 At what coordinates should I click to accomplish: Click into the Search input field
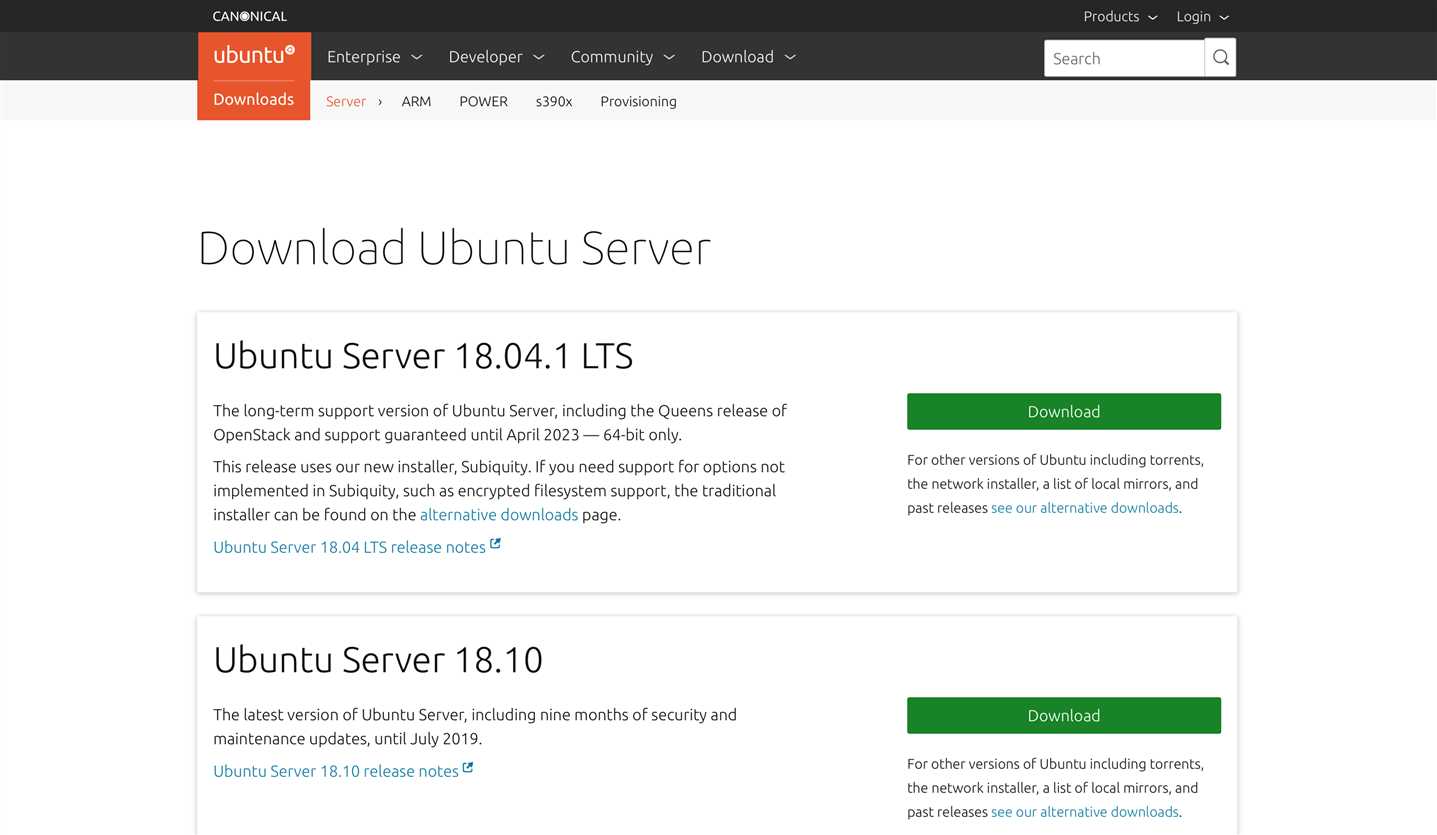[x=1124, y=58]
